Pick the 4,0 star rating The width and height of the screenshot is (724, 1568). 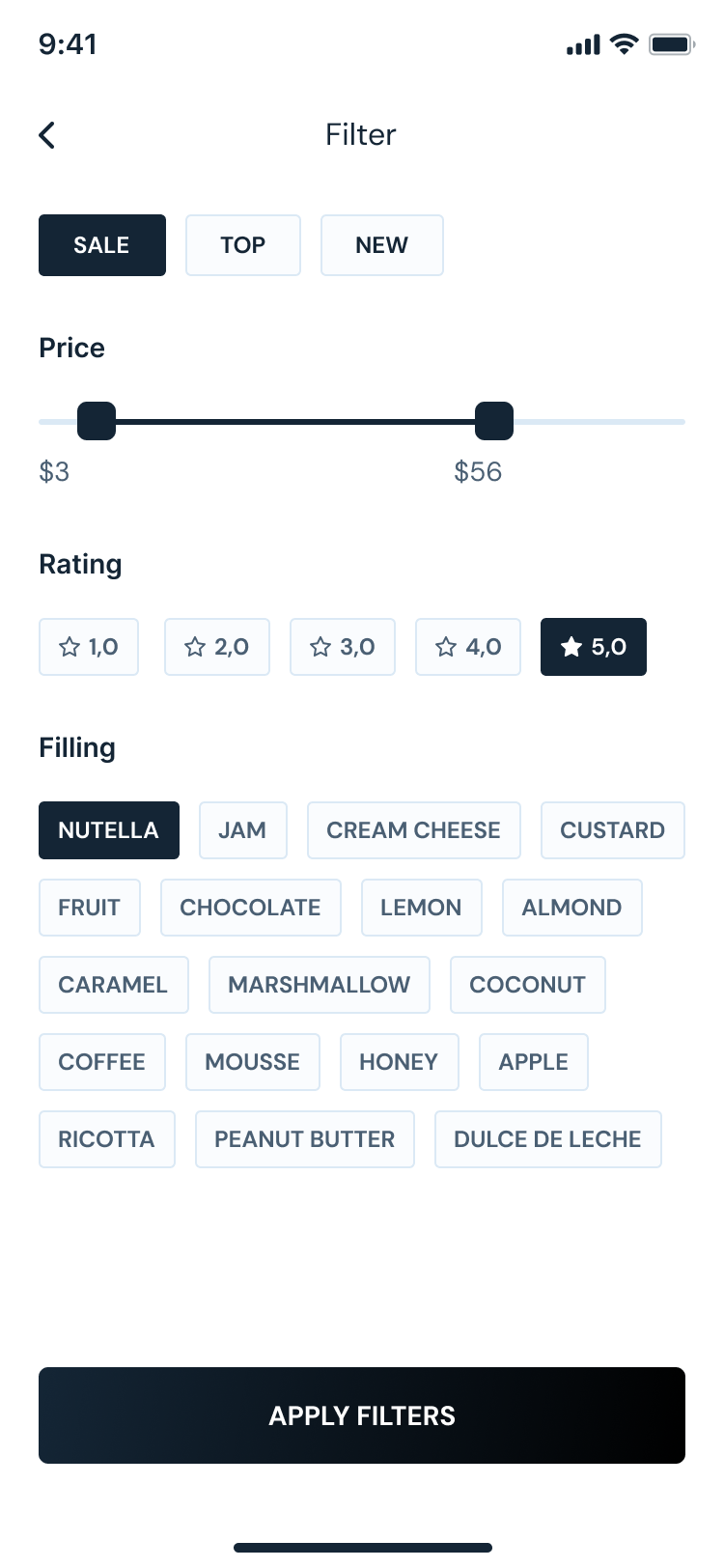pyautogui.click(x=468, y=647)
